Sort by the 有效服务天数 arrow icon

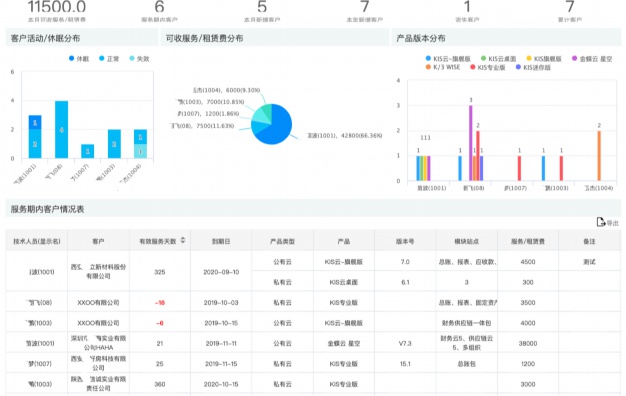click(x=183, y=240)
